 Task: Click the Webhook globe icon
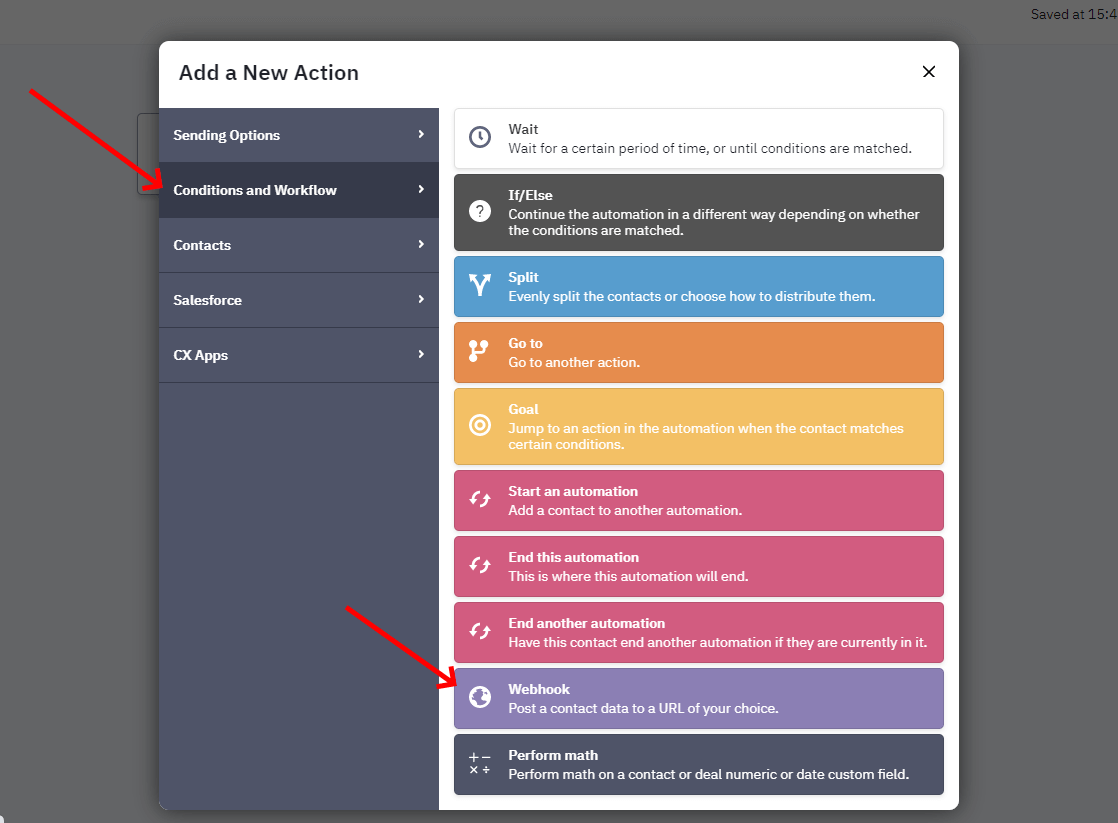pyautogui.click(x=480, y=698)
